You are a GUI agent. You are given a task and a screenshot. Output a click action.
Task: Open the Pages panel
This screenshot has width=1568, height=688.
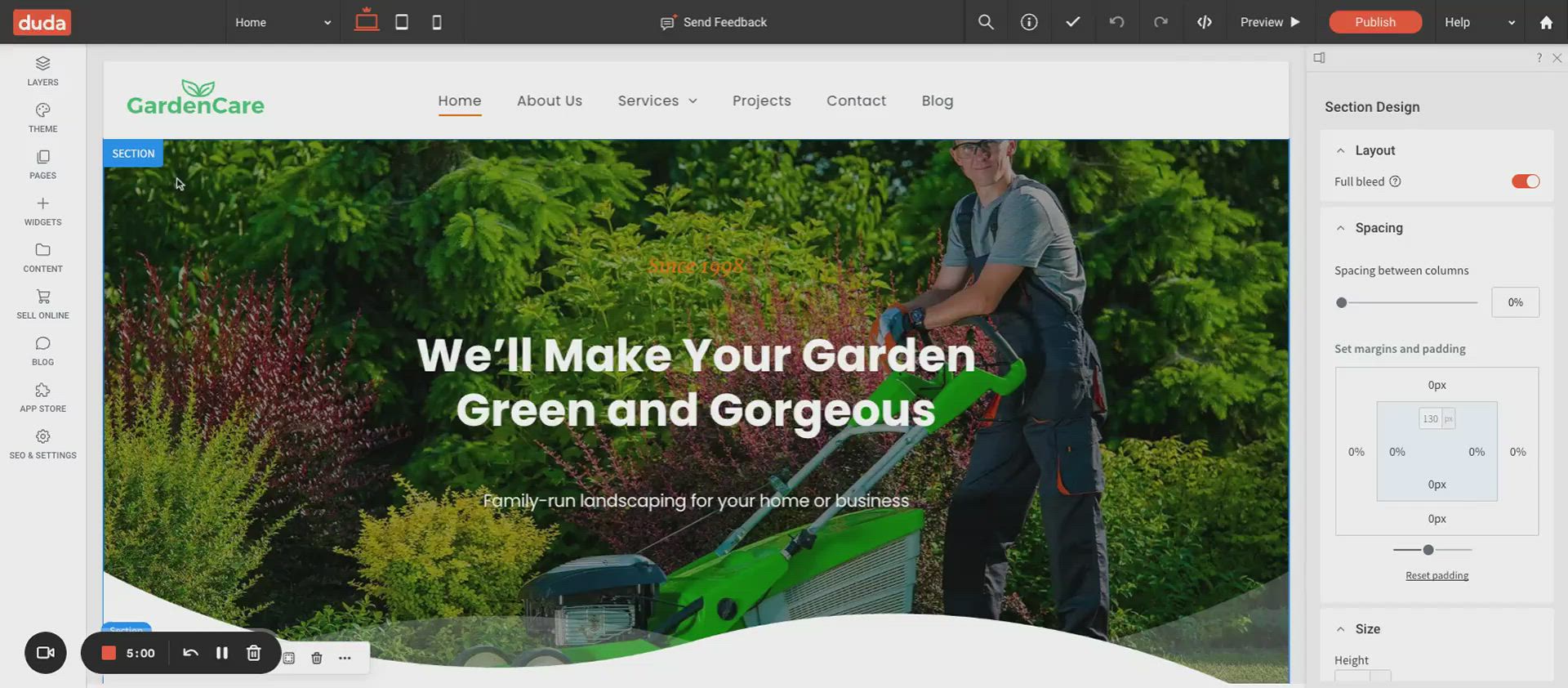pyautogui.click(x=42, y=164)
